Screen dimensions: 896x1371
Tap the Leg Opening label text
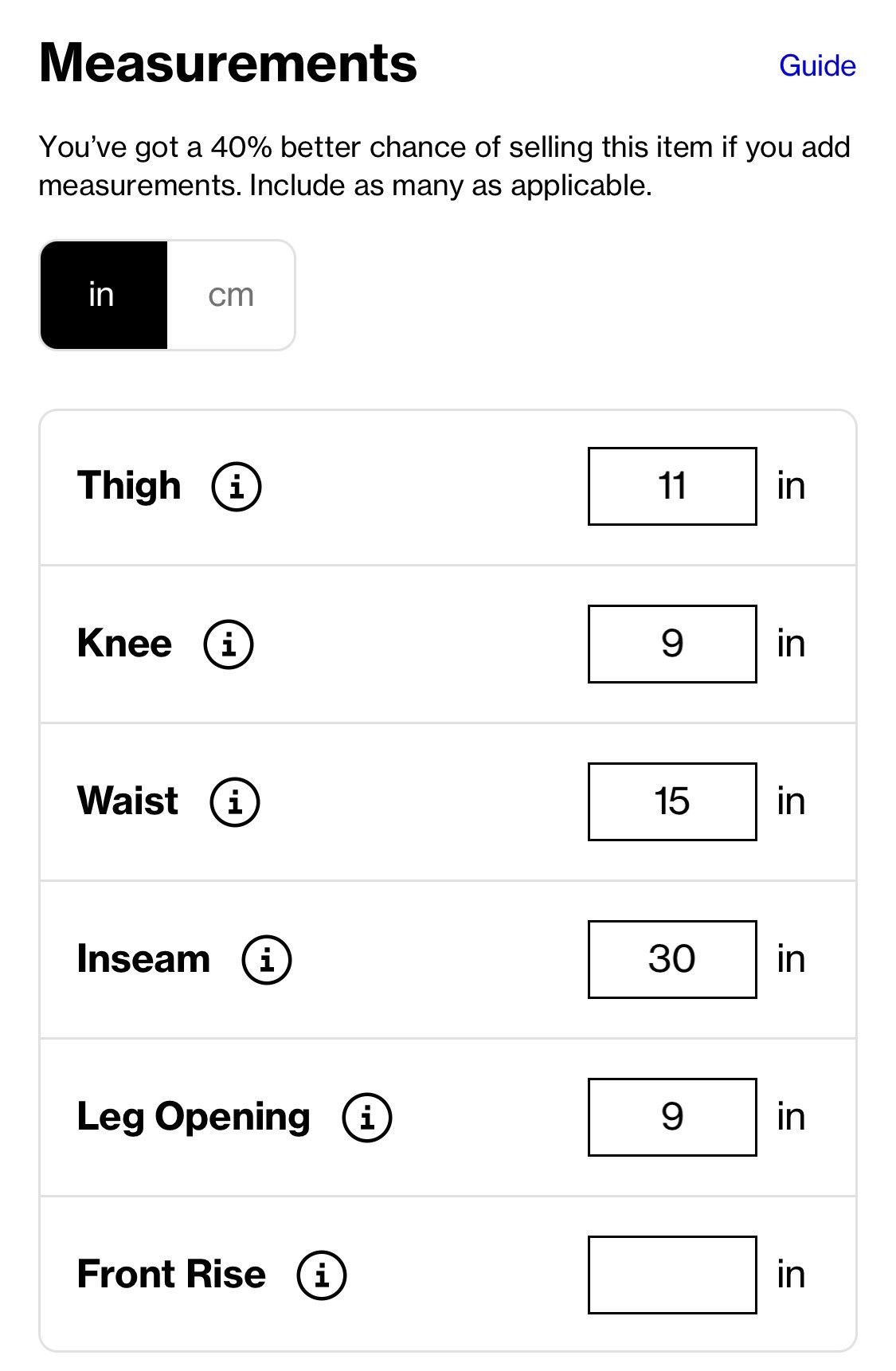(194, 1118)
